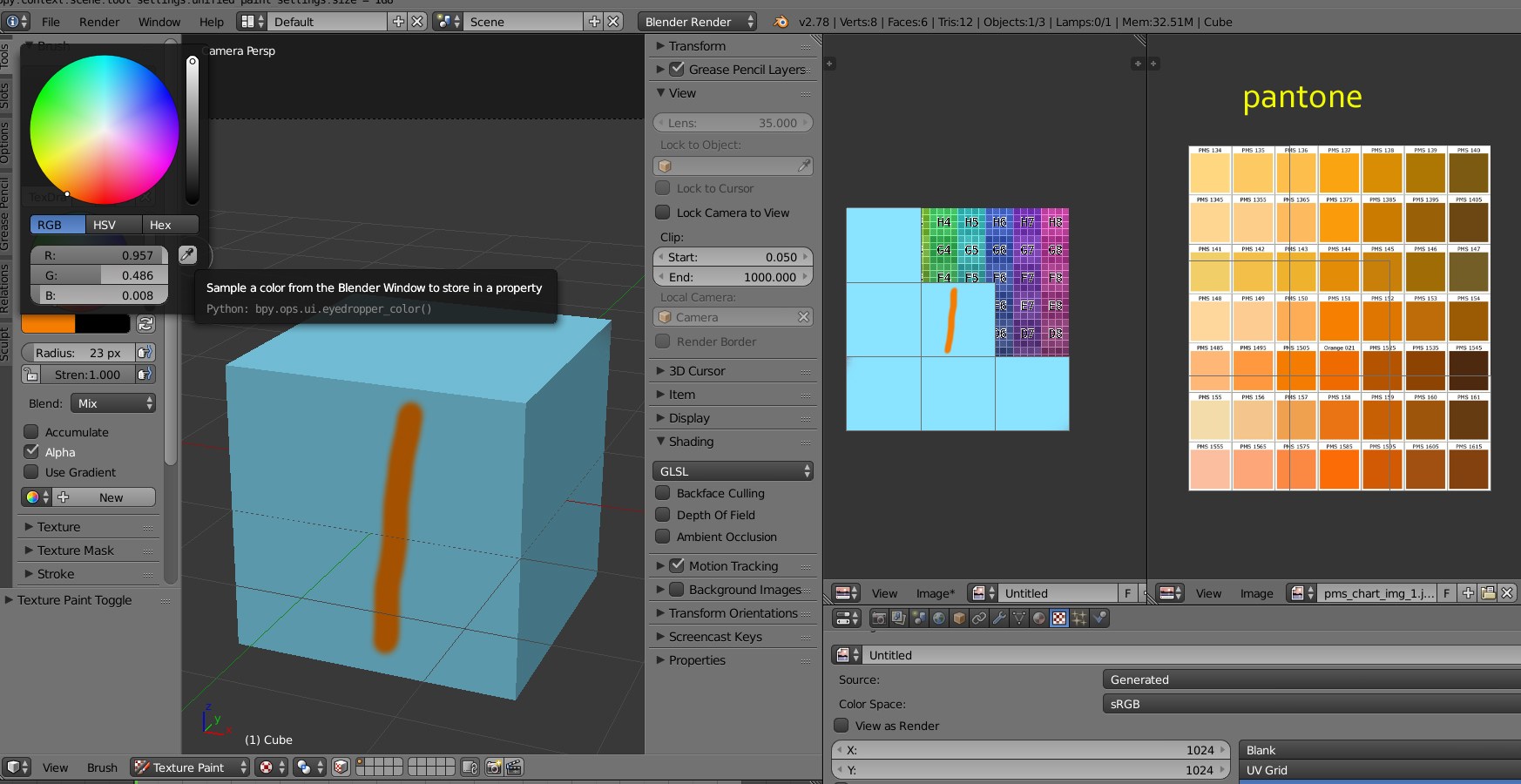The width and height of the screenshot is (1521, 784).
Task: Enable Lock Camera to View
Action: (x=663, y=213)
